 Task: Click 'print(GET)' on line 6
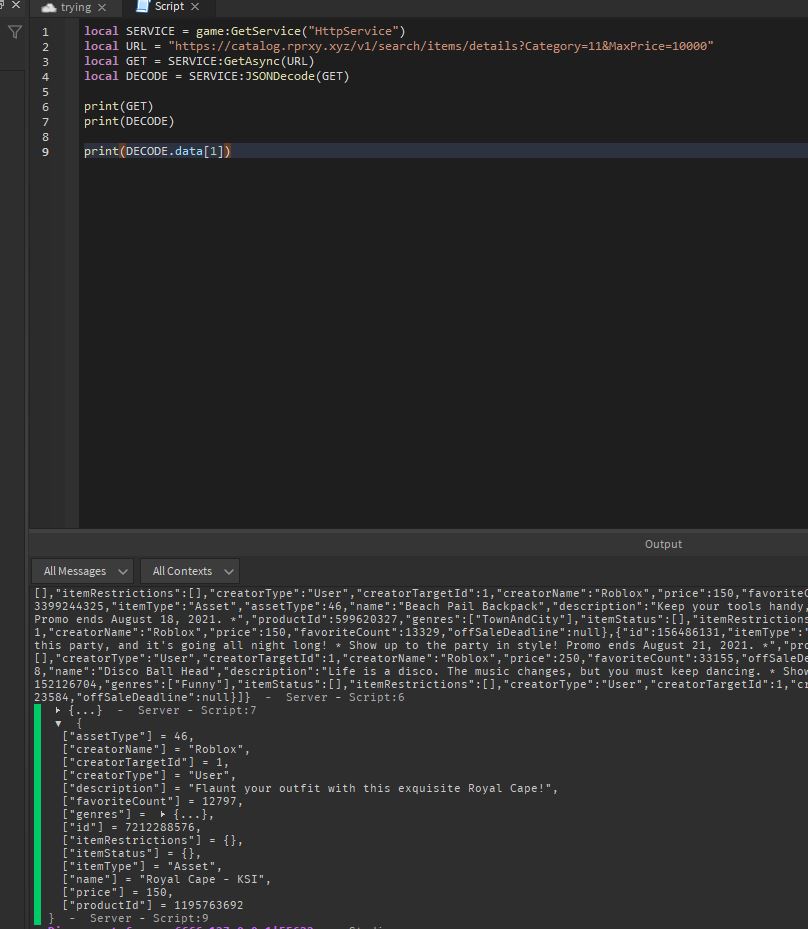[118, 106]
